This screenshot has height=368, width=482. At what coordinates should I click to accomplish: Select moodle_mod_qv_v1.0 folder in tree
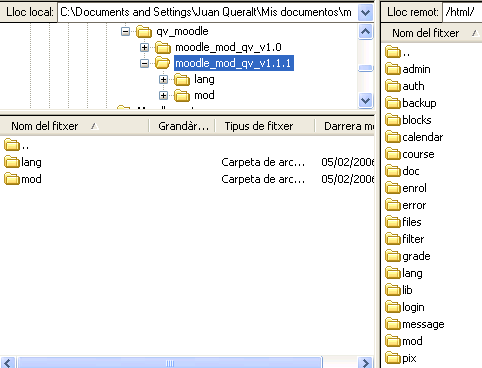pyautogui.click(x=228, y=47)
